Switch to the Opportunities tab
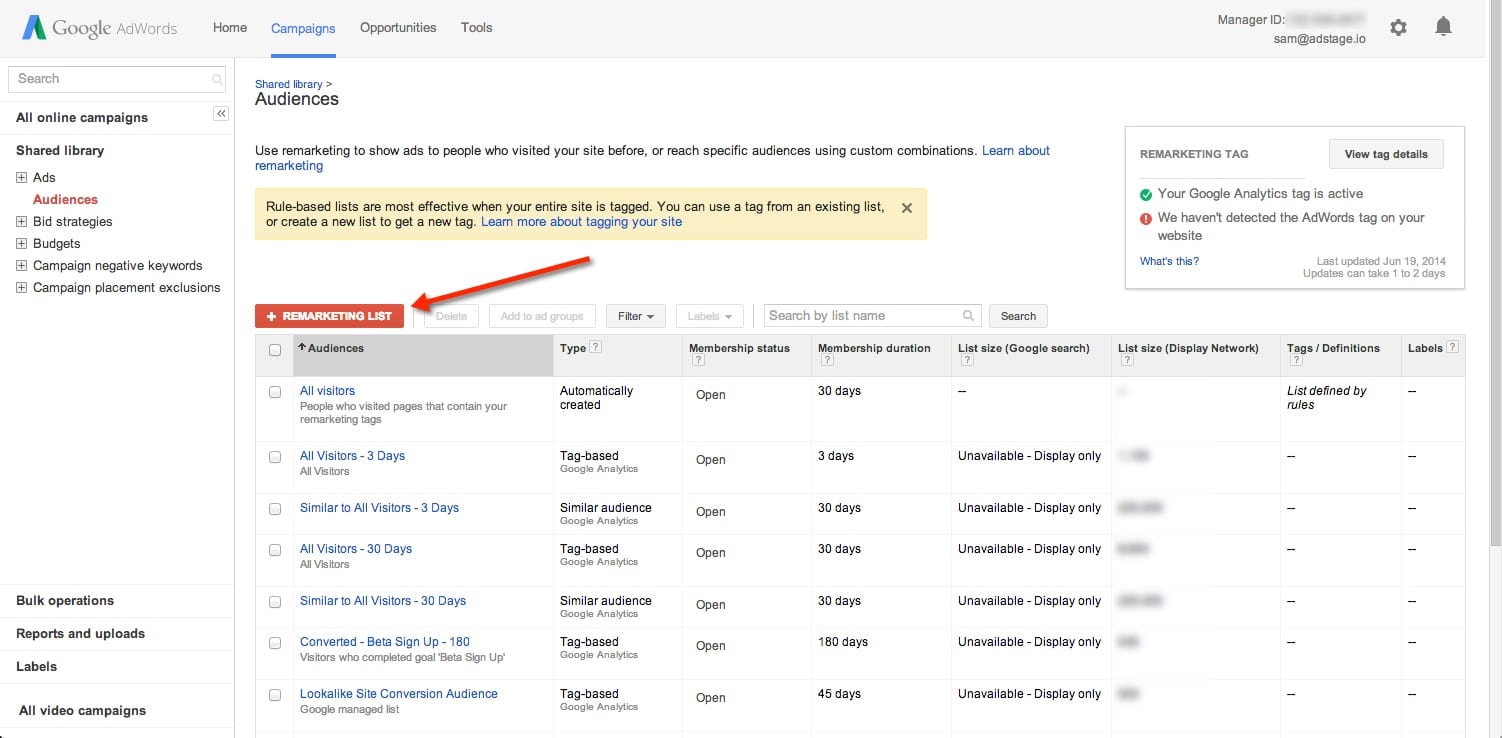Screen dimensions: 1502x738 pyautogui.click(x=398, y=28)
